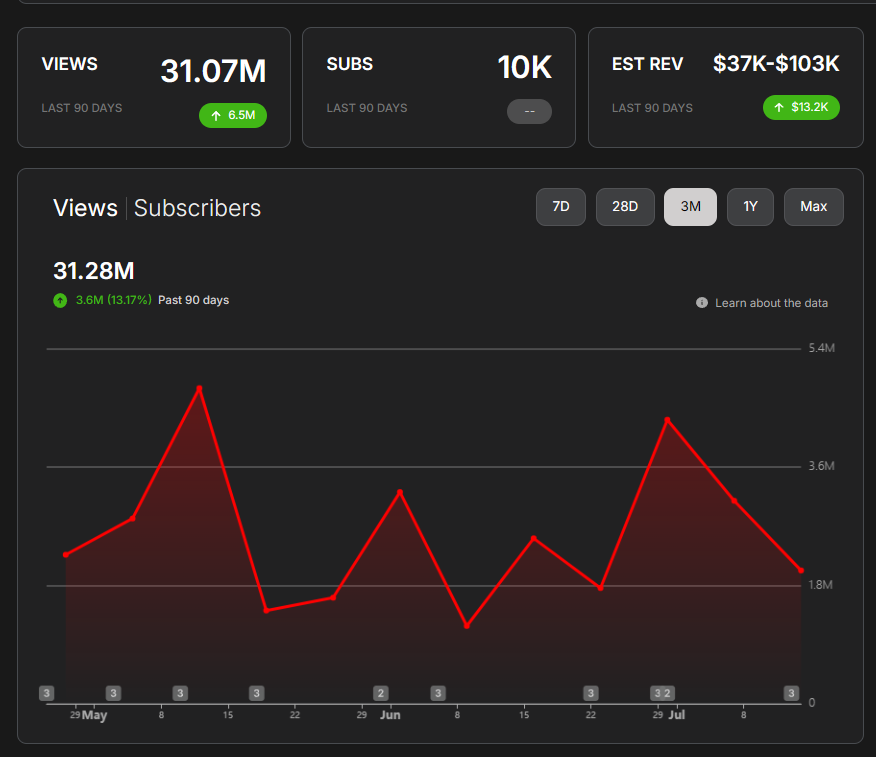
Task: Select the 1Y time range
Action: (750, 207)
